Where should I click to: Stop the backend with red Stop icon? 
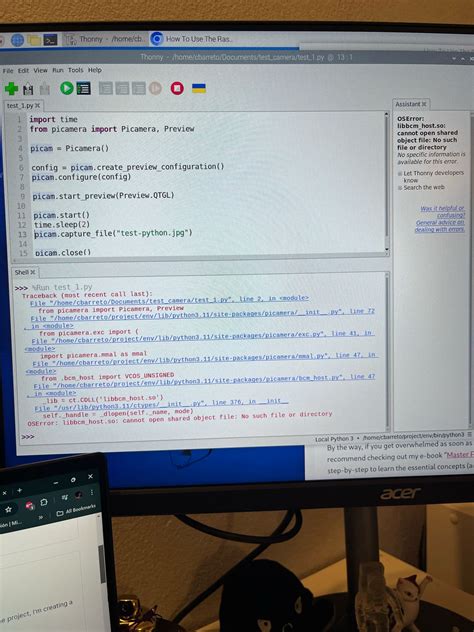coord(177,88)
